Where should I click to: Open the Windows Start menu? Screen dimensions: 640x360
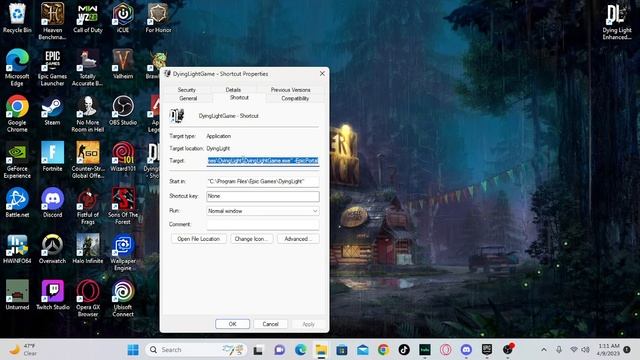click(x=133, y=350)
